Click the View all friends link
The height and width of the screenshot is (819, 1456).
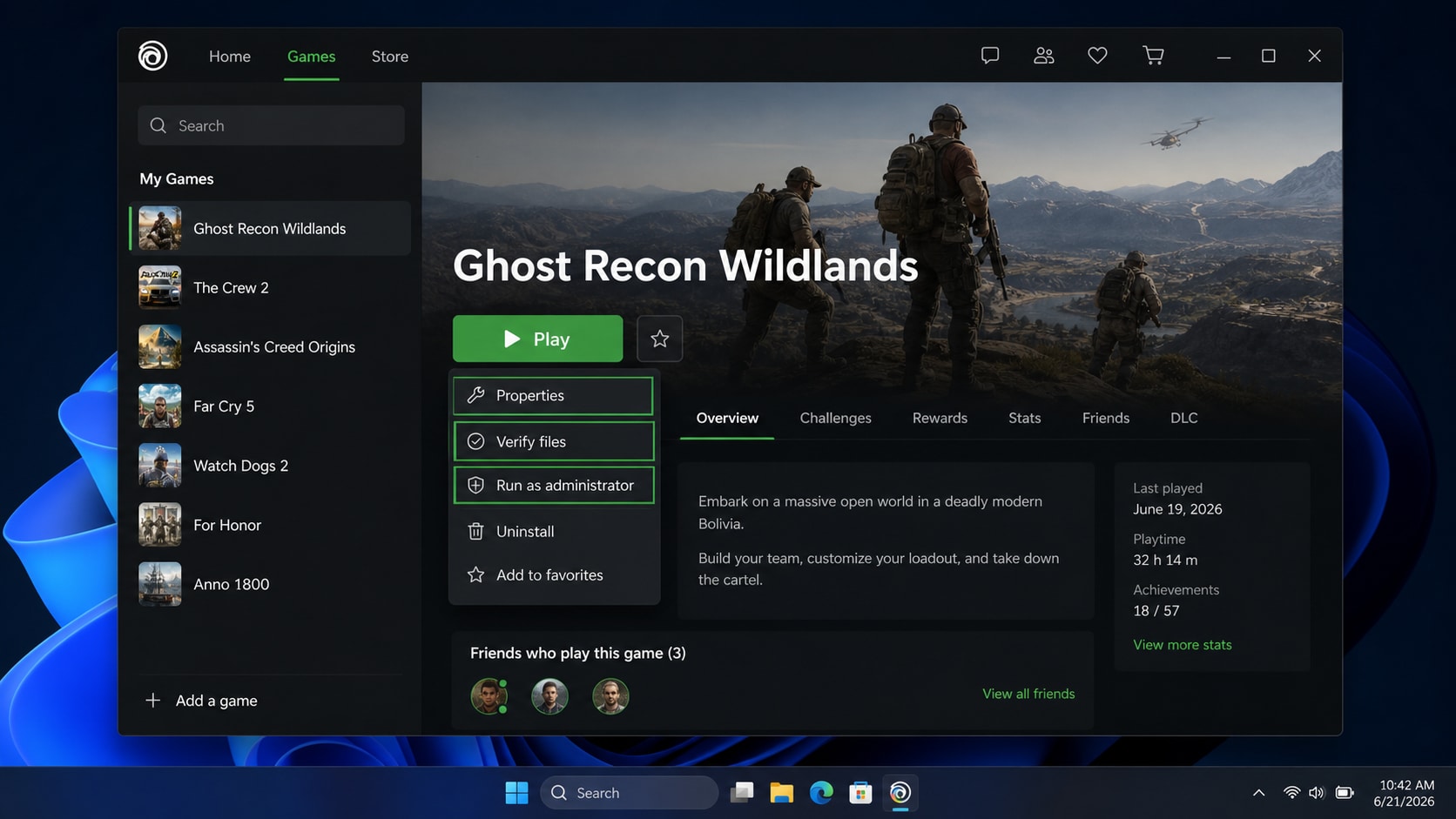[x=1028, y=694]
